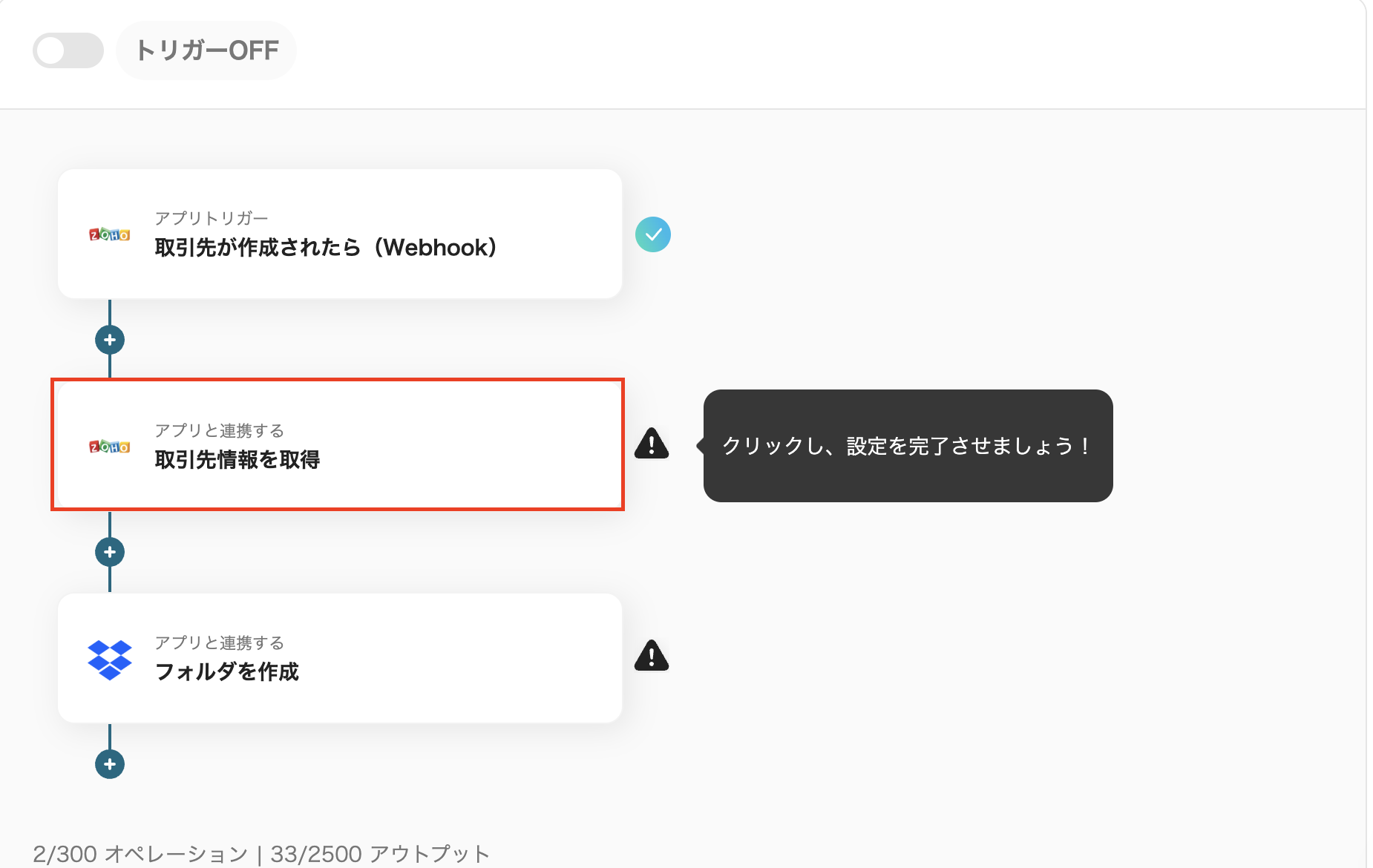
Task: Click the Dropbox icon on フォルダを作成 step
Action: (111, 658)
